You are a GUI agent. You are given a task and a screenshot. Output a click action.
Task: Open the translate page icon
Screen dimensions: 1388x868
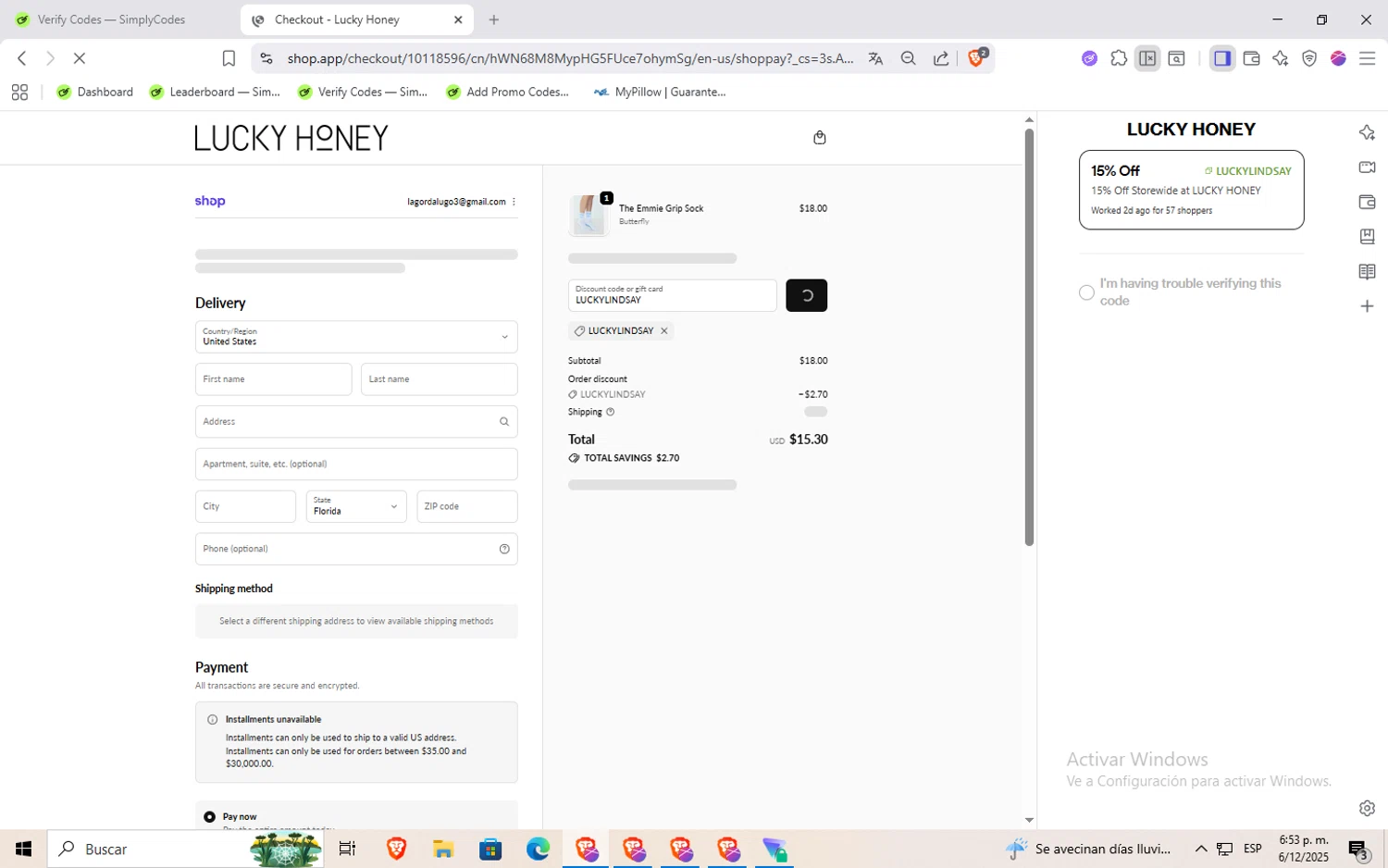pyautogui.click(x=875, y=58)
